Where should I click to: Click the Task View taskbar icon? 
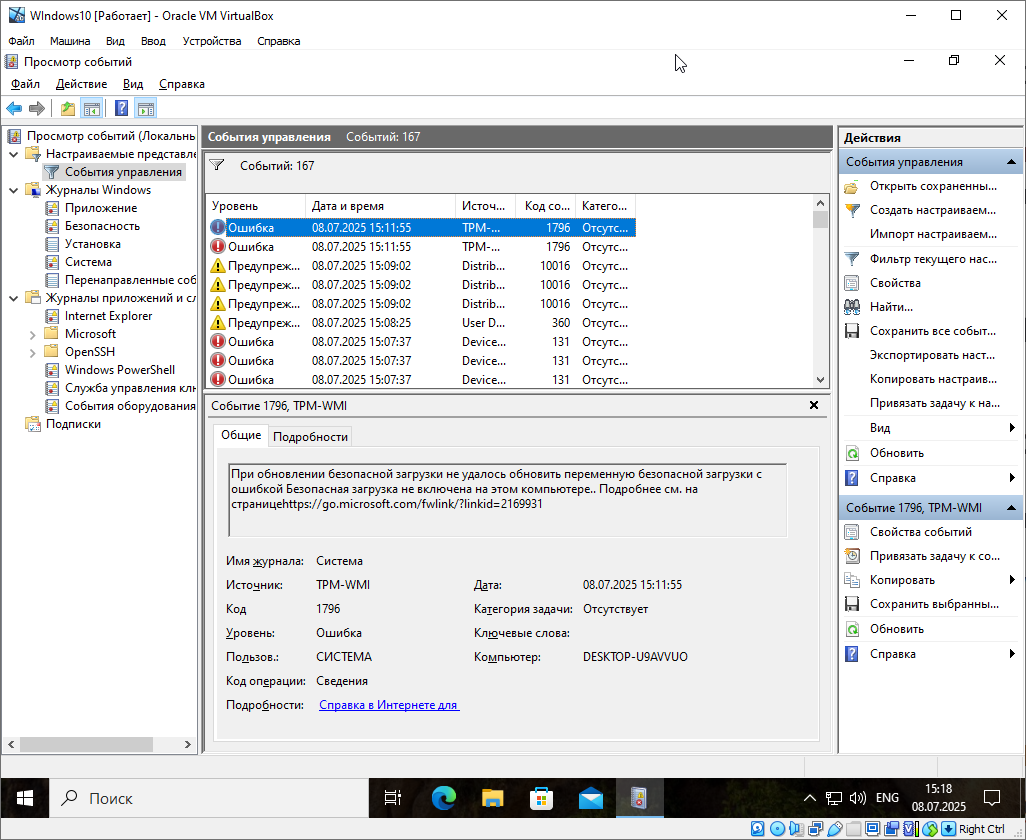tap(393, 798)
